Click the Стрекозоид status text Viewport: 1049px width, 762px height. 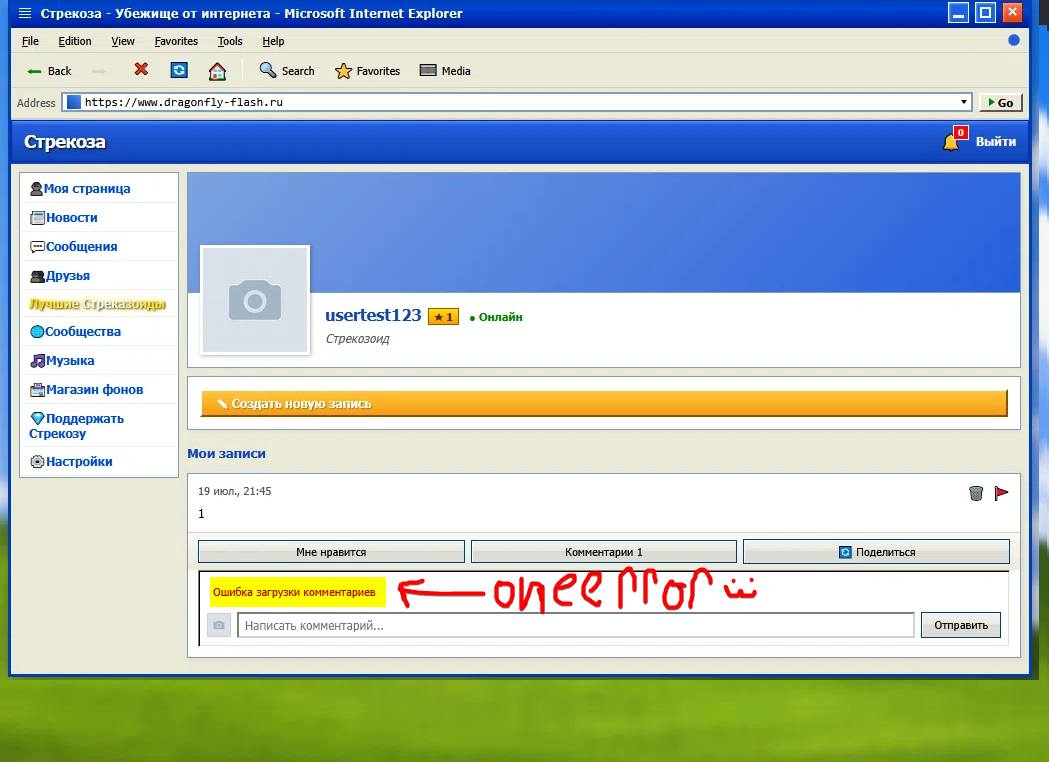pos(357,339)
